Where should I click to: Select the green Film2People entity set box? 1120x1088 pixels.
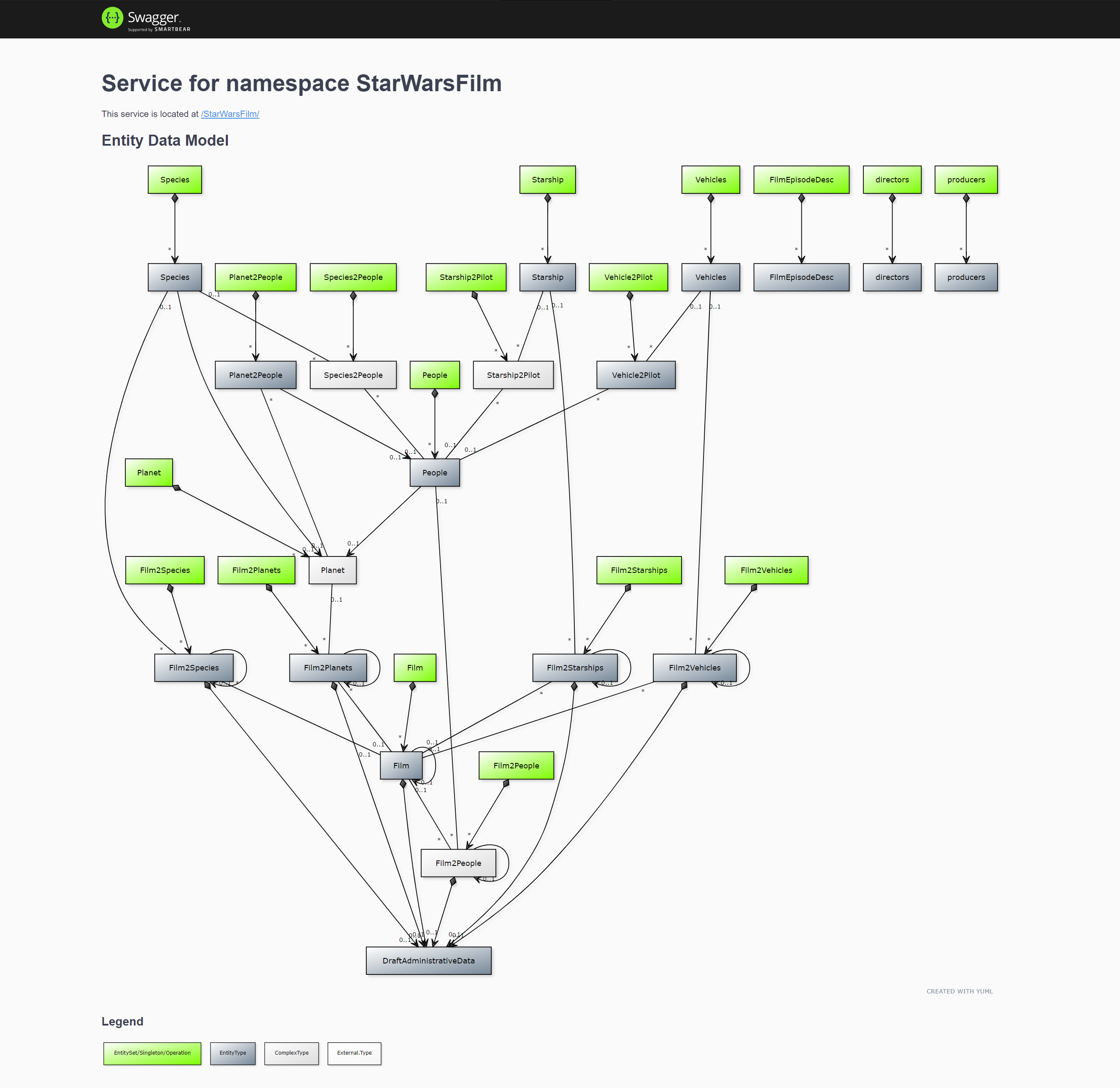(515, 765)
